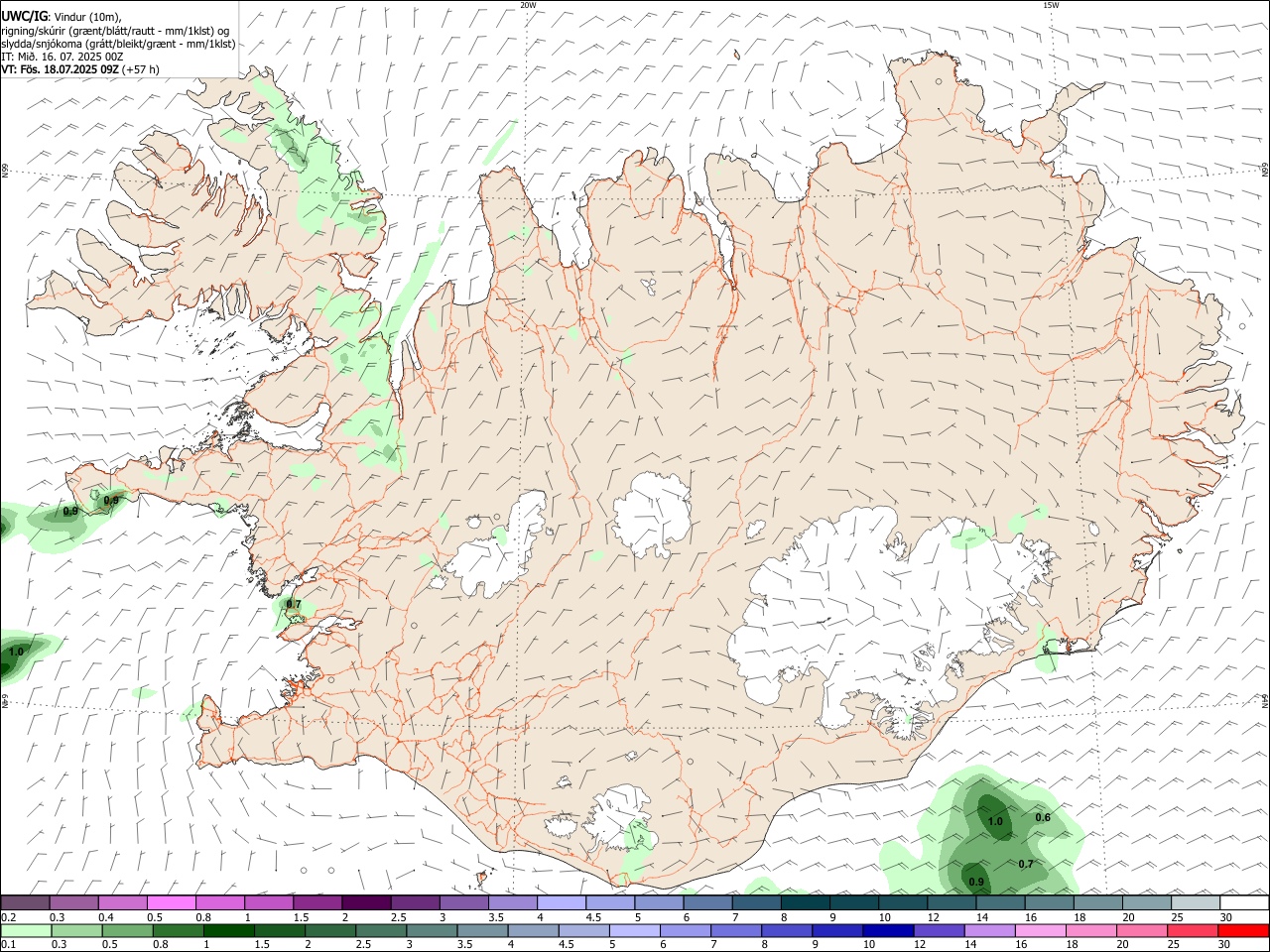Pick upper legend swatch between 4 and 4.5
Screen dimensions: 1270x952
click(x=561, y=902)
